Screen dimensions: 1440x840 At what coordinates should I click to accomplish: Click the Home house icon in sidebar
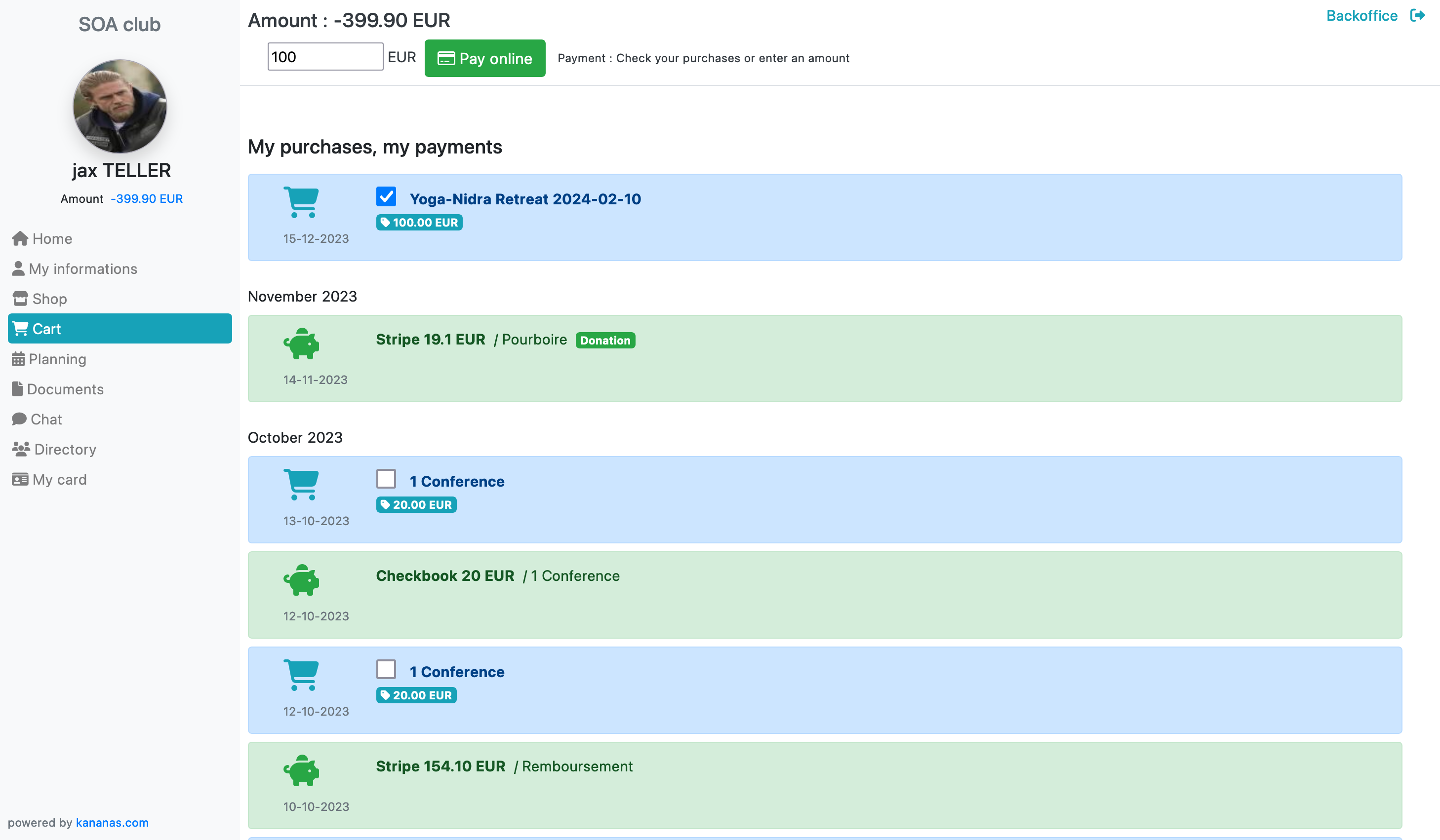20,239
